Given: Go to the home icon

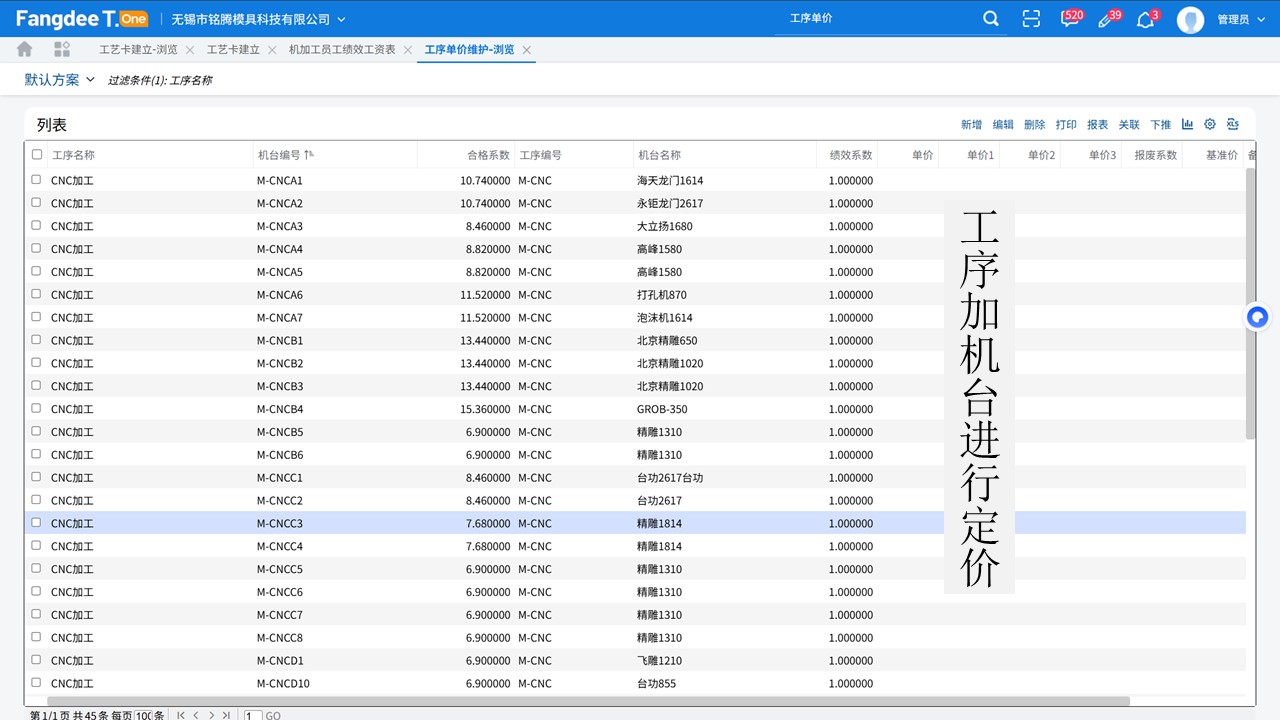Looking at the screenshot, I should pyautogui.click(x=25, y=49).
